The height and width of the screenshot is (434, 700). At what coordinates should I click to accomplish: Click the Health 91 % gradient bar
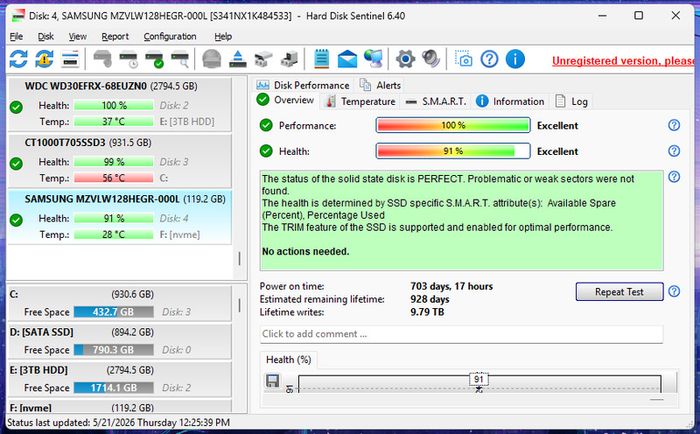tap(453, 151)
